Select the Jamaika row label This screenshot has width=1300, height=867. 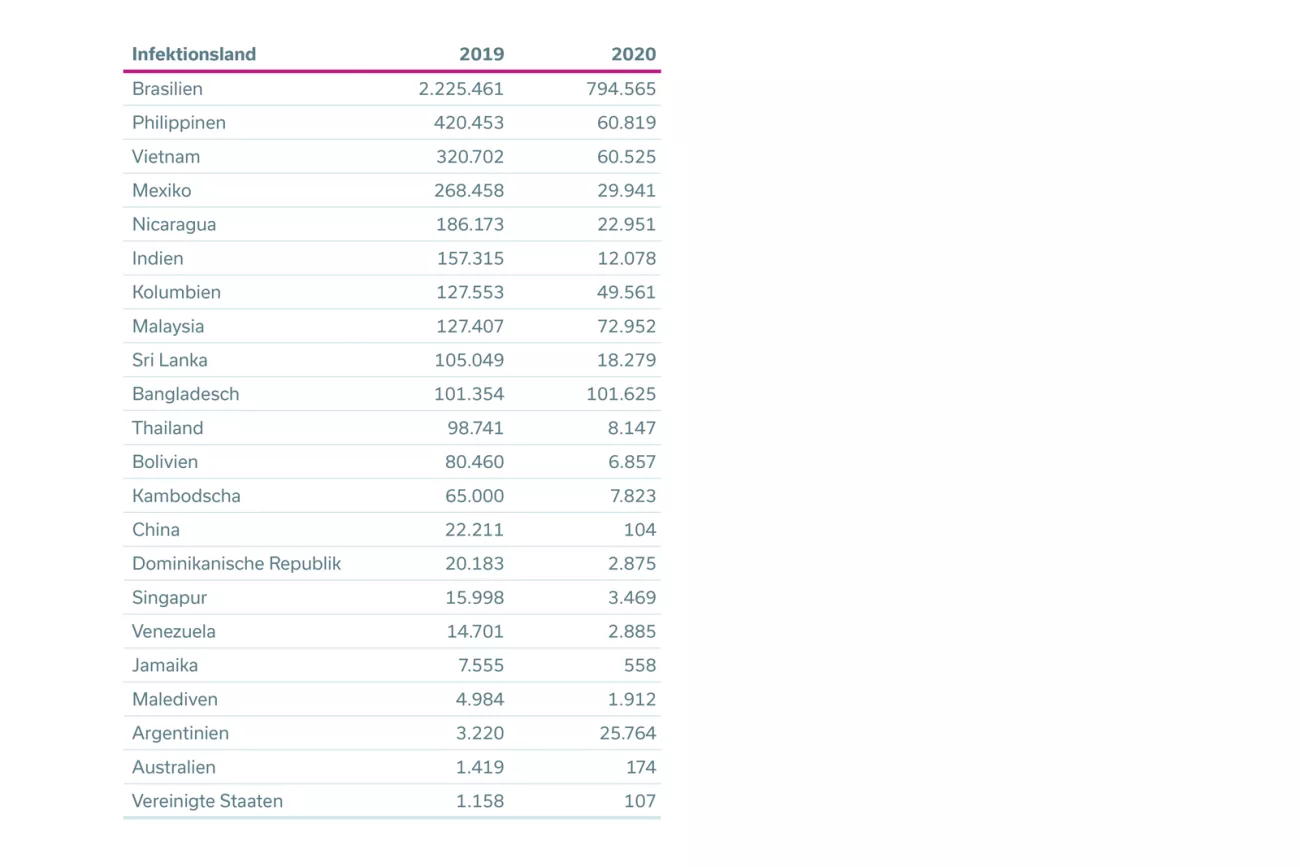[165, 666]
